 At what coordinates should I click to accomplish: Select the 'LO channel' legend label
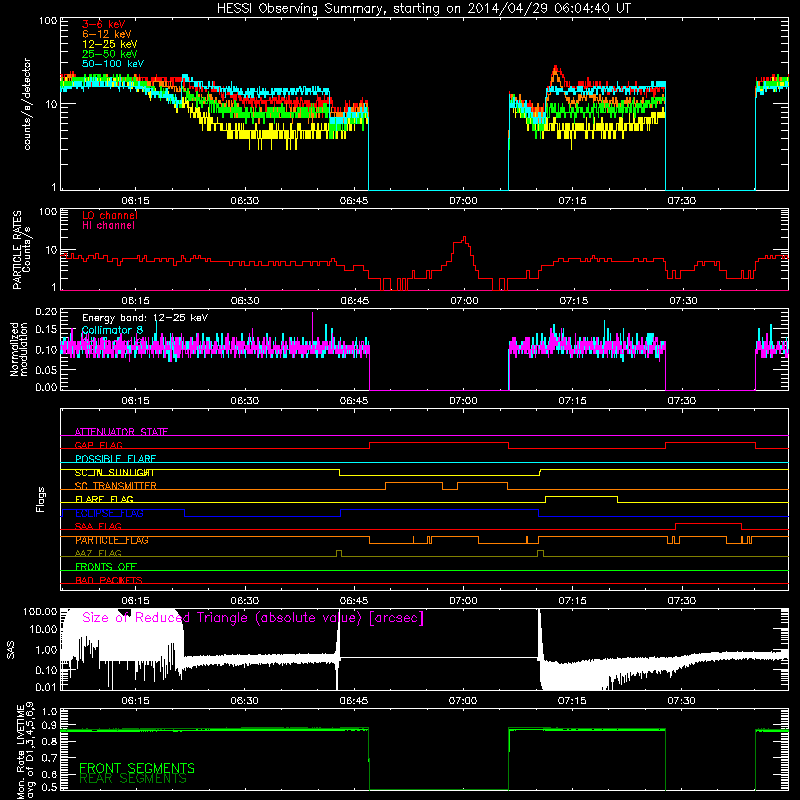coord(110,215)
